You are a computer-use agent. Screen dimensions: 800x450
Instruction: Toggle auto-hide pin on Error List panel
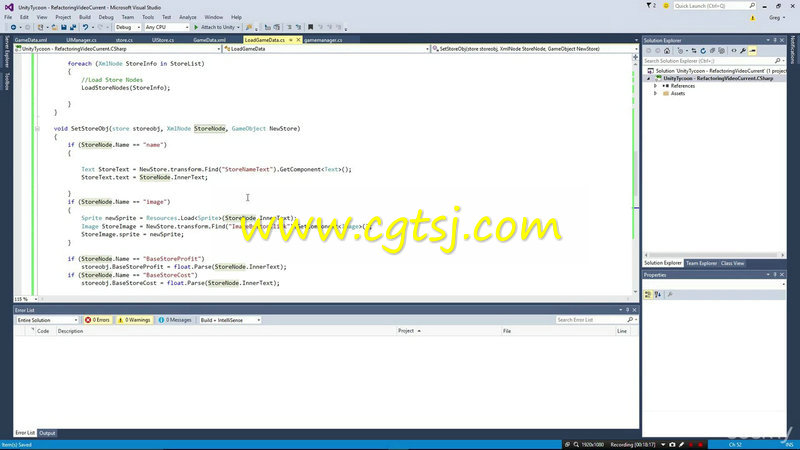pos(628,310)
